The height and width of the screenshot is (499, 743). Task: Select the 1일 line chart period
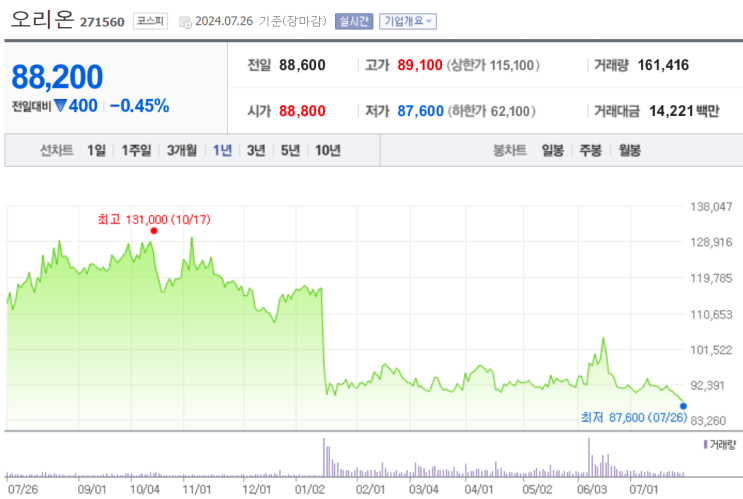coord(96,151)
